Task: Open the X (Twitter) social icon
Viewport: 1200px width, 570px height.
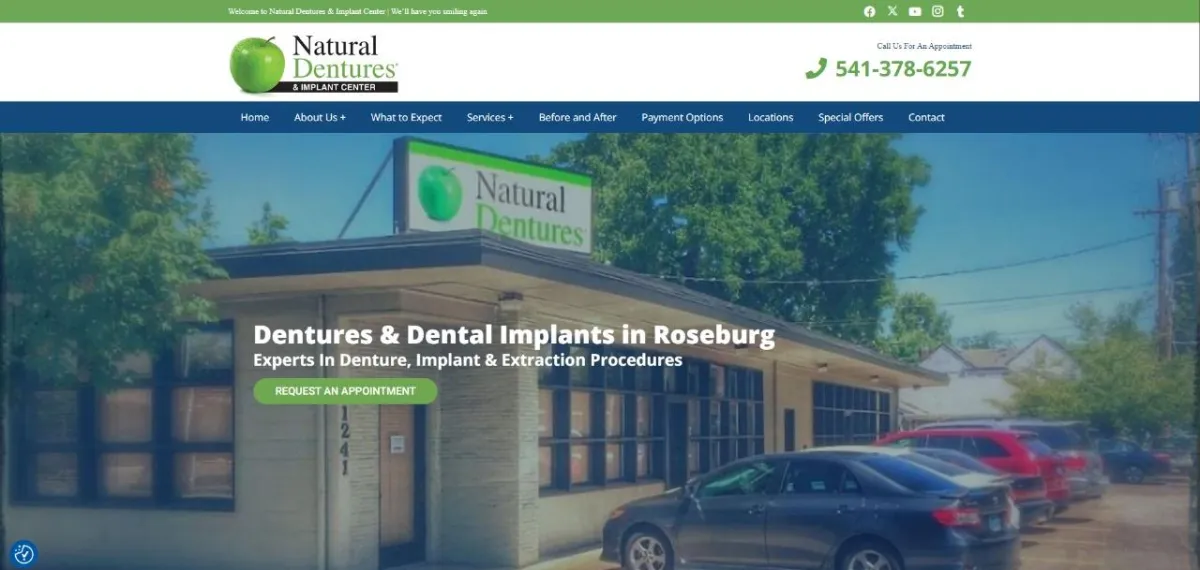Action: (x=892, y=12)
